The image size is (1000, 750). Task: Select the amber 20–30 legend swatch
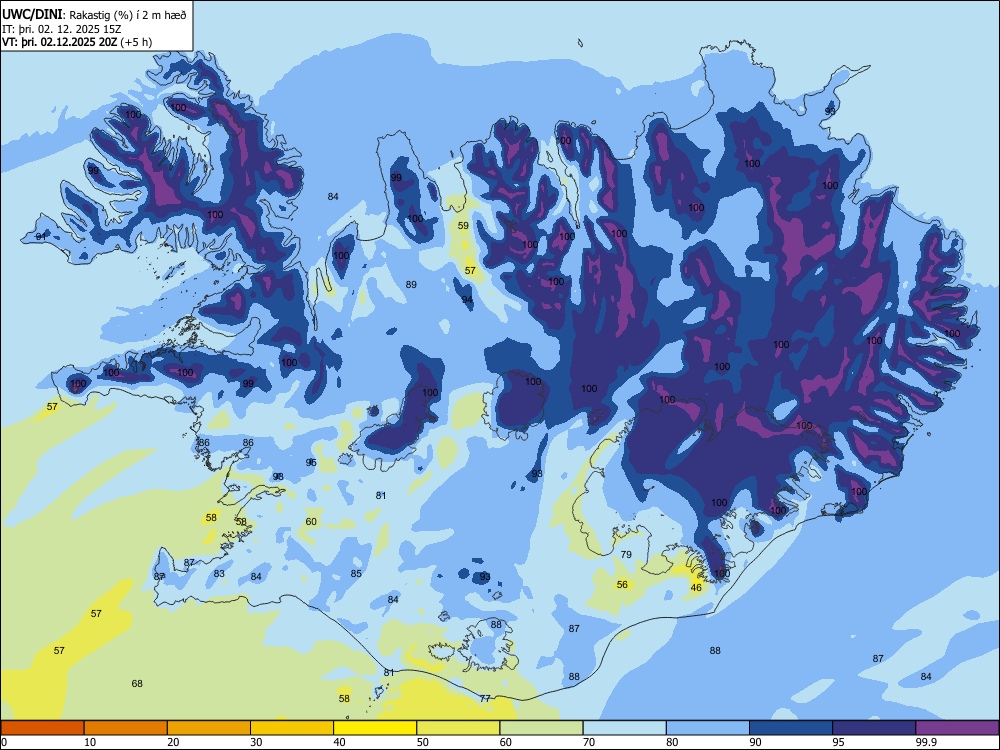pos(209,728)
